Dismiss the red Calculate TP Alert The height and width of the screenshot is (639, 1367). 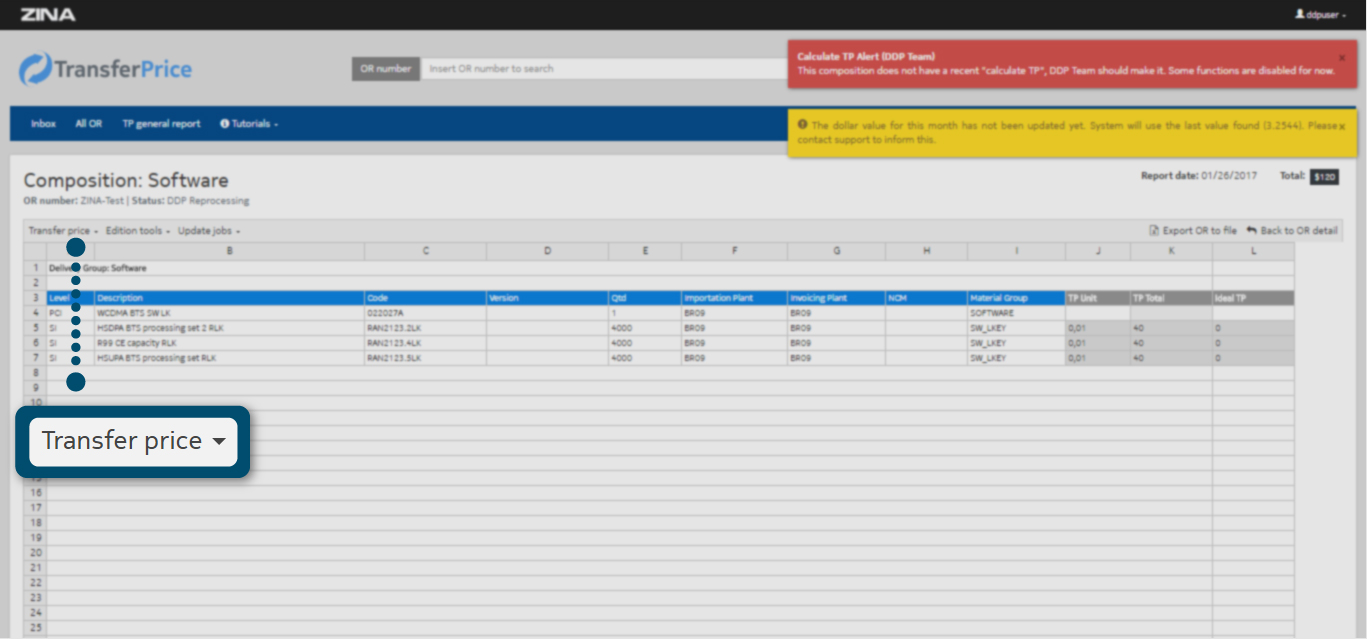click(x=1341, y=58)
